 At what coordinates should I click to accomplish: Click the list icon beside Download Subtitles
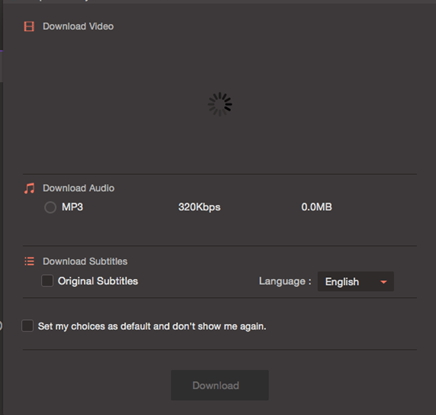point(29,261)
